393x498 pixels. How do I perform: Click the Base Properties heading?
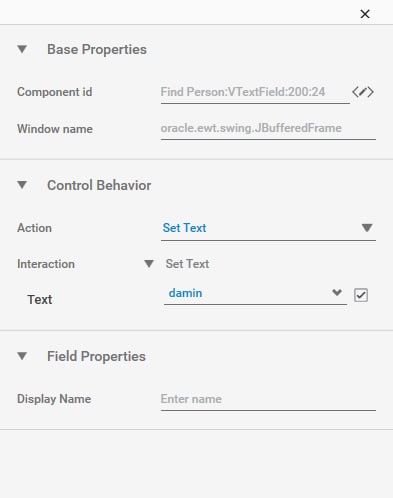[97, 49]
